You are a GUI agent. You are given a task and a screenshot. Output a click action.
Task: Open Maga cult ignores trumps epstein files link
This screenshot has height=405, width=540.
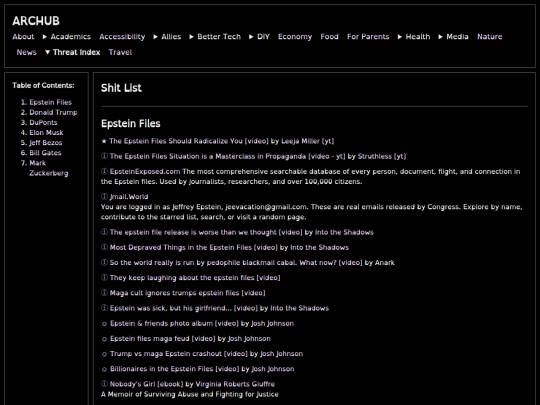(187, 293)
